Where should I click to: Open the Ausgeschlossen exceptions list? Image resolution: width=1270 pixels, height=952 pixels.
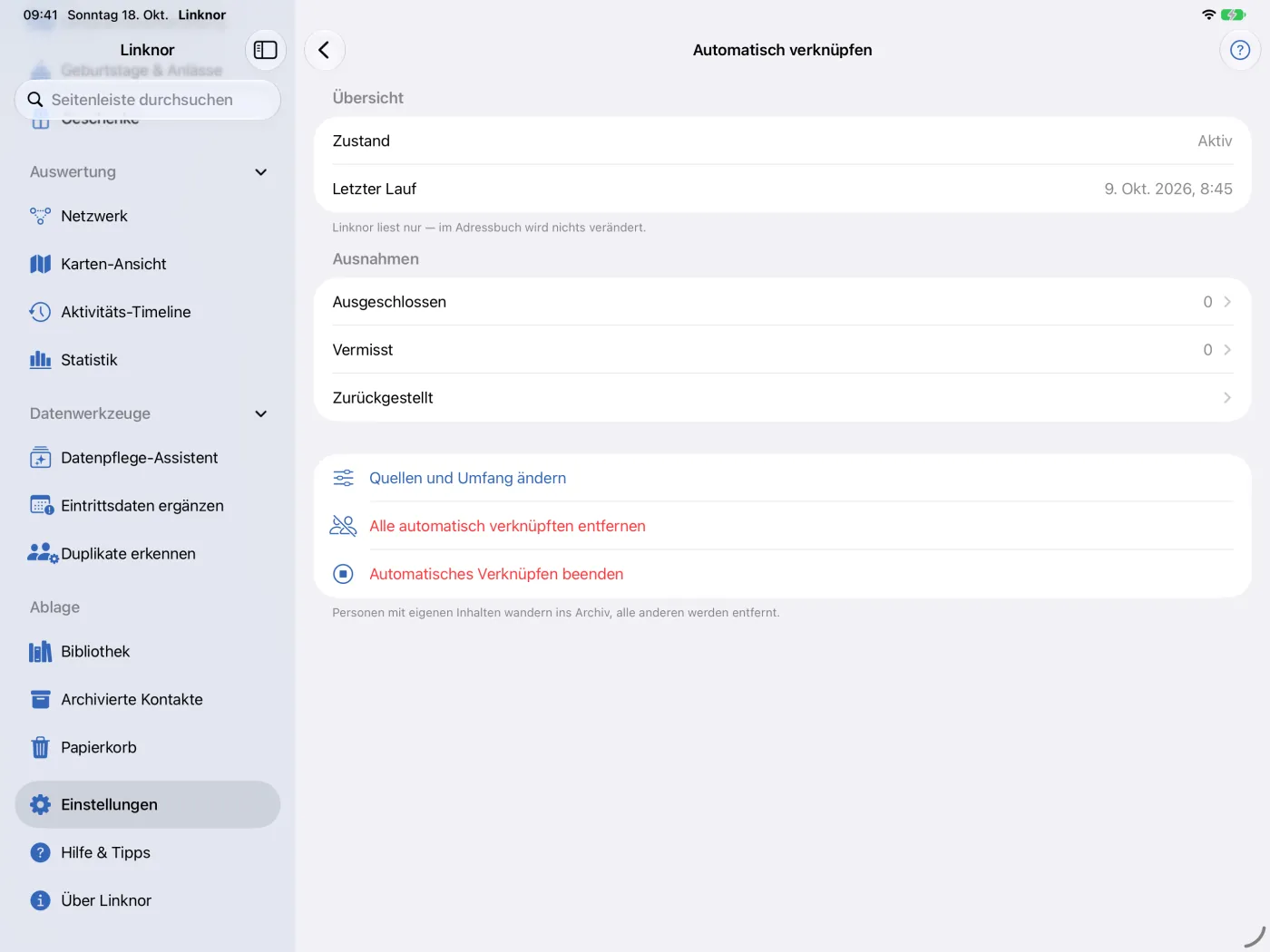[782, 302]
